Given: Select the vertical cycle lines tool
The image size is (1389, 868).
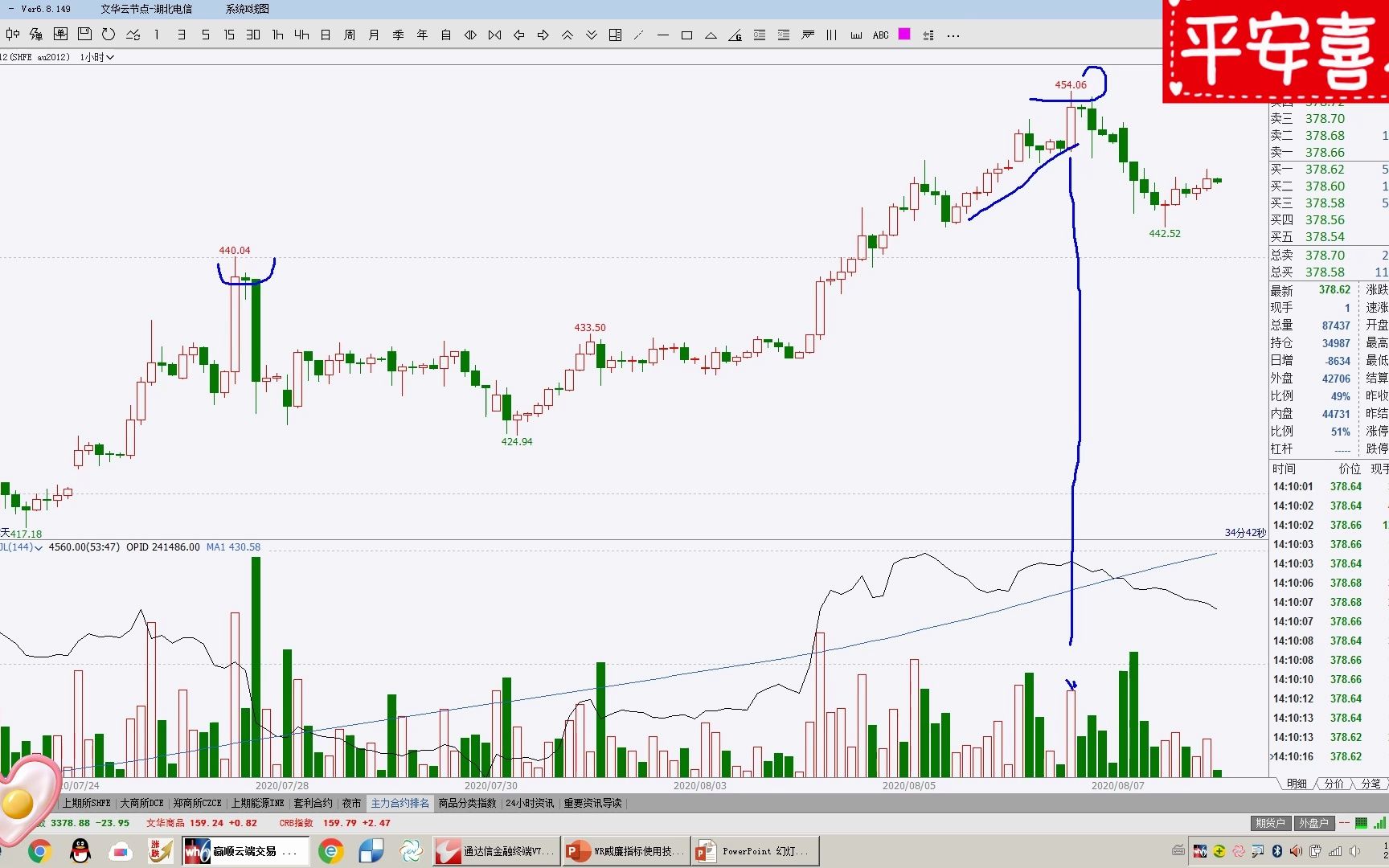Looking at the screenshot, I should point(832,35).
